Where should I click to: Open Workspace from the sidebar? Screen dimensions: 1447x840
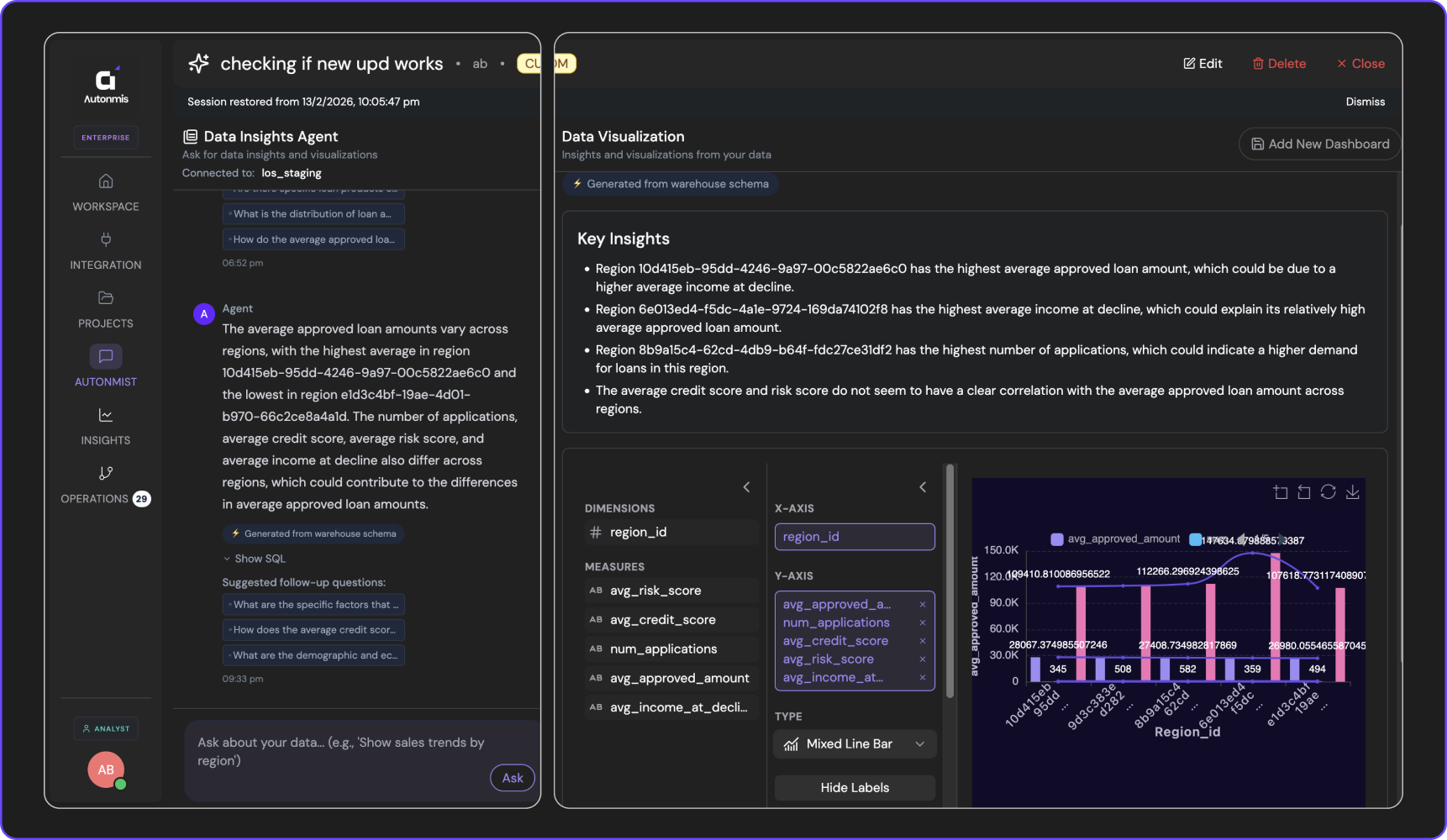click(106, 192)
